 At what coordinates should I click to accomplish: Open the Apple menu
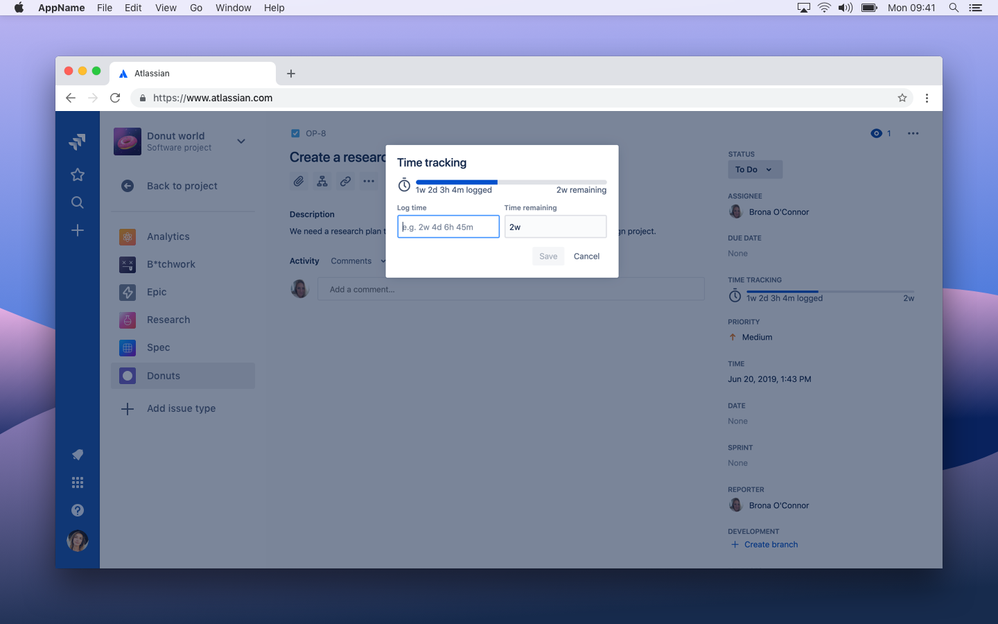[19, 8]
